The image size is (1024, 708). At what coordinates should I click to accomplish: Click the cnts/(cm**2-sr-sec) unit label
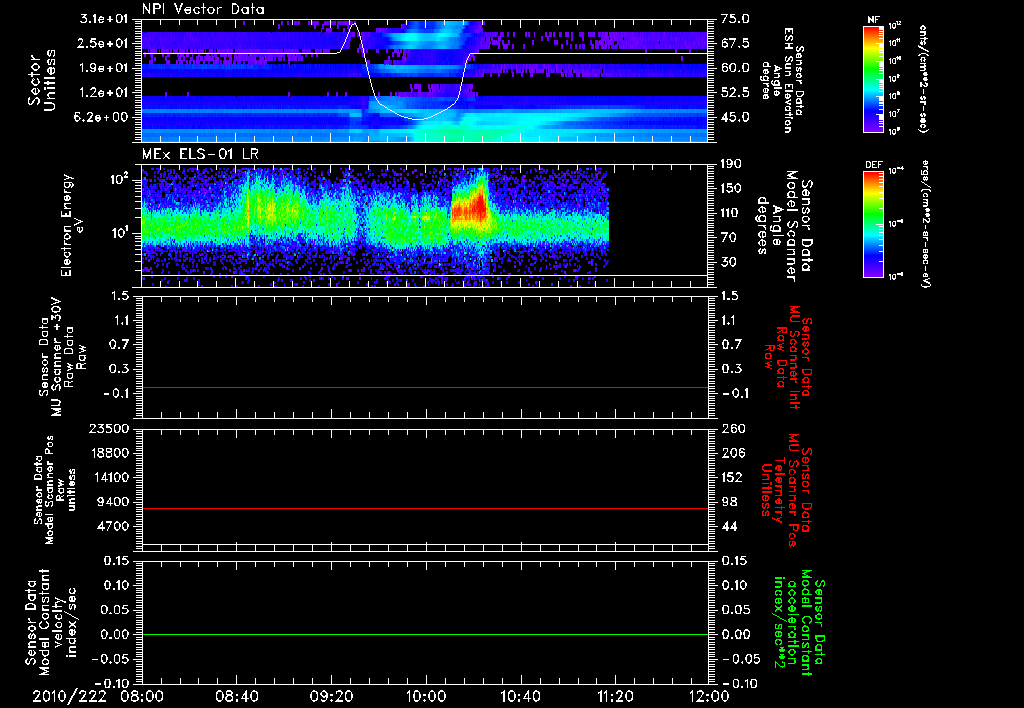coord(923,79)
